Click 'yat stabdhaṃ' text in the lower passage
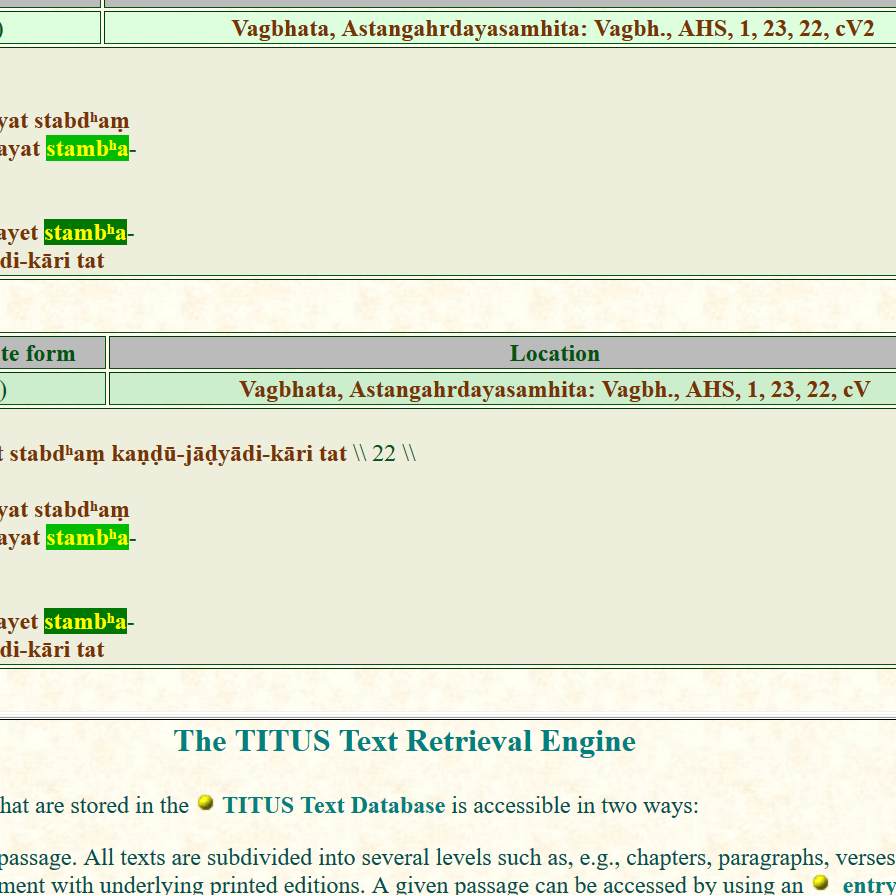 point(65,511)
